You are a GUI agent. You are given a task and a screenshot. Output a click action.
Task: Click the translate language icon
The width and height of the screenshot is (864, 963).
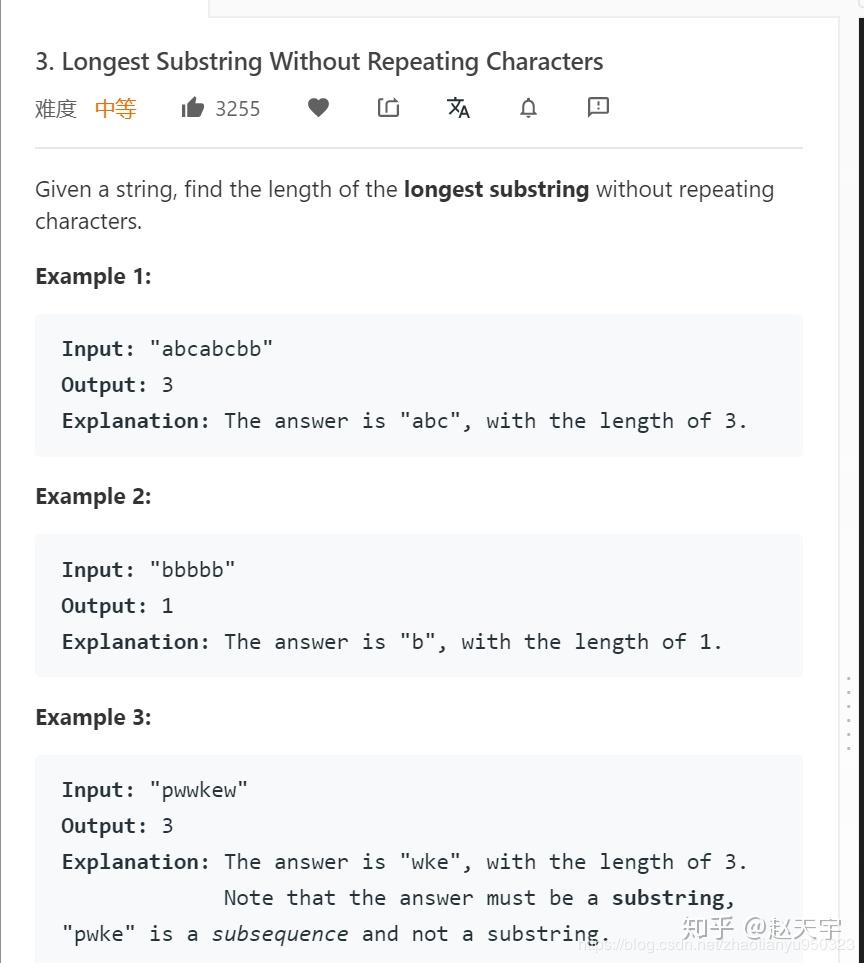pyautogui.click(x=458, y=107)
